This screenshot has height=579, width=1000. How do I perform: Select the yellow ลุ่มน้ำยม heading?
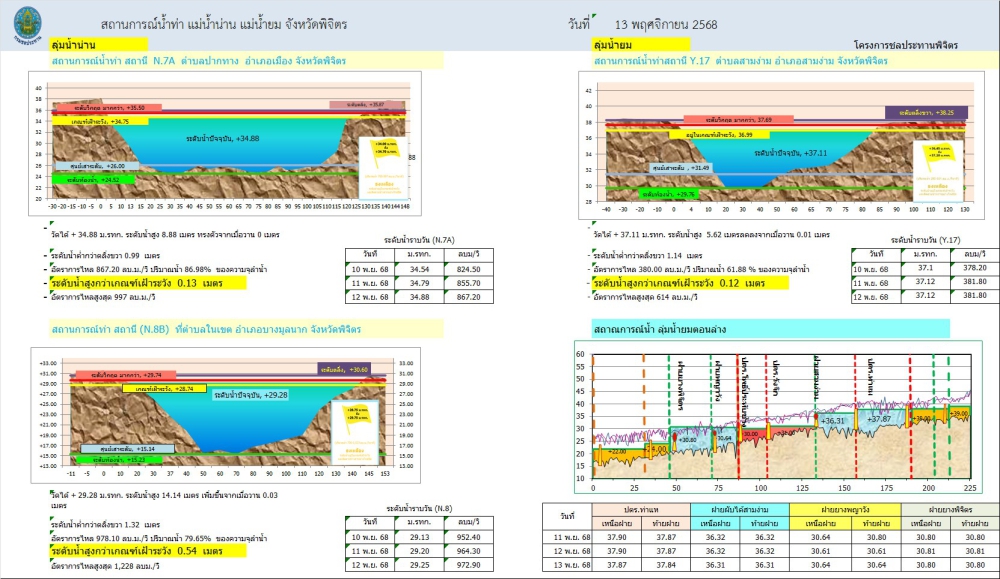640,45
